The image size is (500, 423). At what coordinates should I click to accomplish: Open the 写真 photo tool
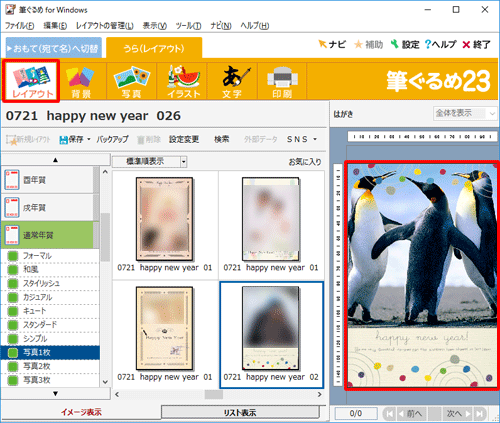(x=132, y=82)
